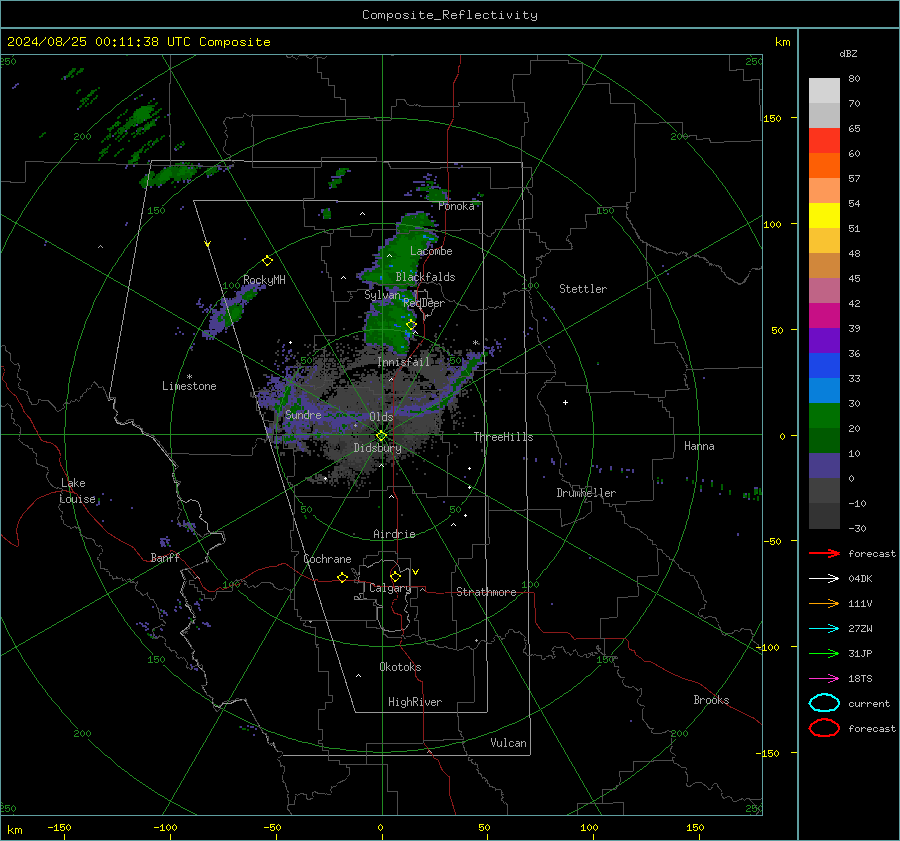
Task: Click the yellow radar-site diamond above Didsbury
Action: (381, 436)
